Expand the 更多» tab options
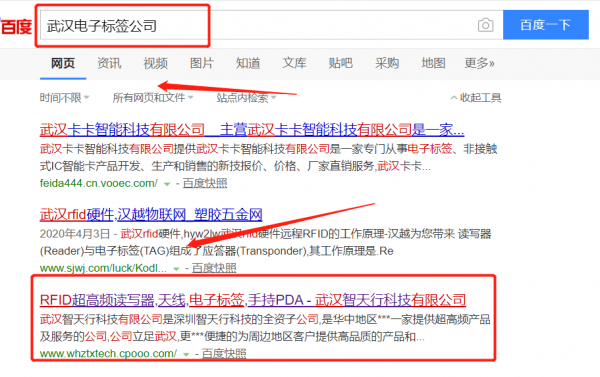This screenshot has width=600, height=377. (479, 63)
